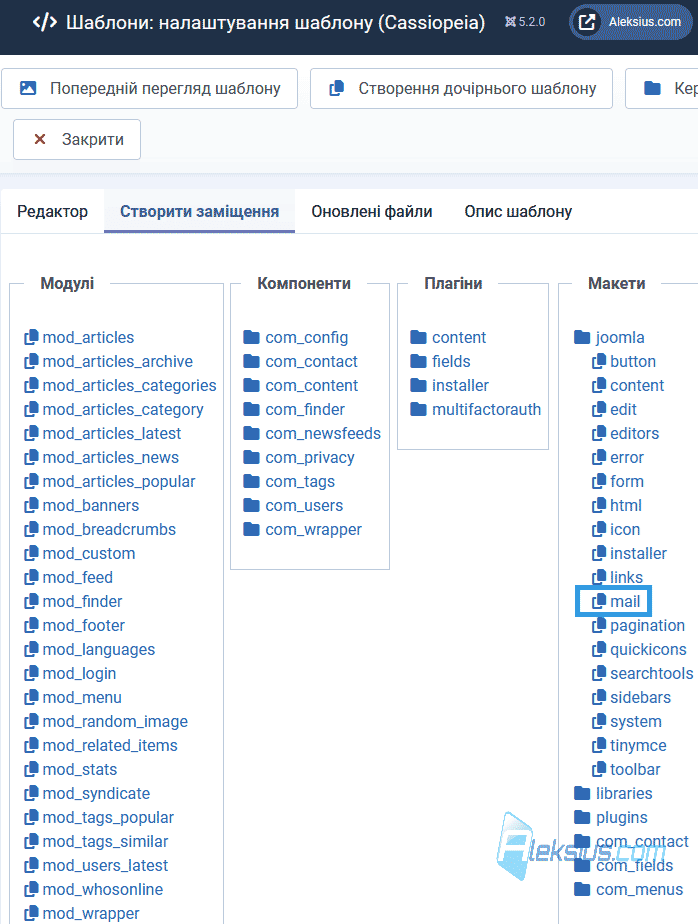This screenshot has height=924, width=698.
Task: Click the red X icon on Закрити
Action: pos(39,139)
